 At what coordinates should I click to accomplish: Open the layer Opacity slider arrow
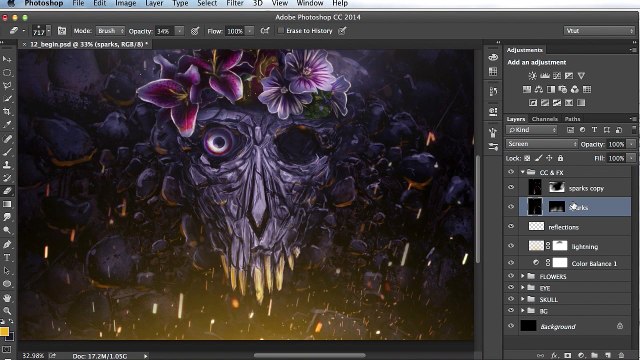point(631,144)
